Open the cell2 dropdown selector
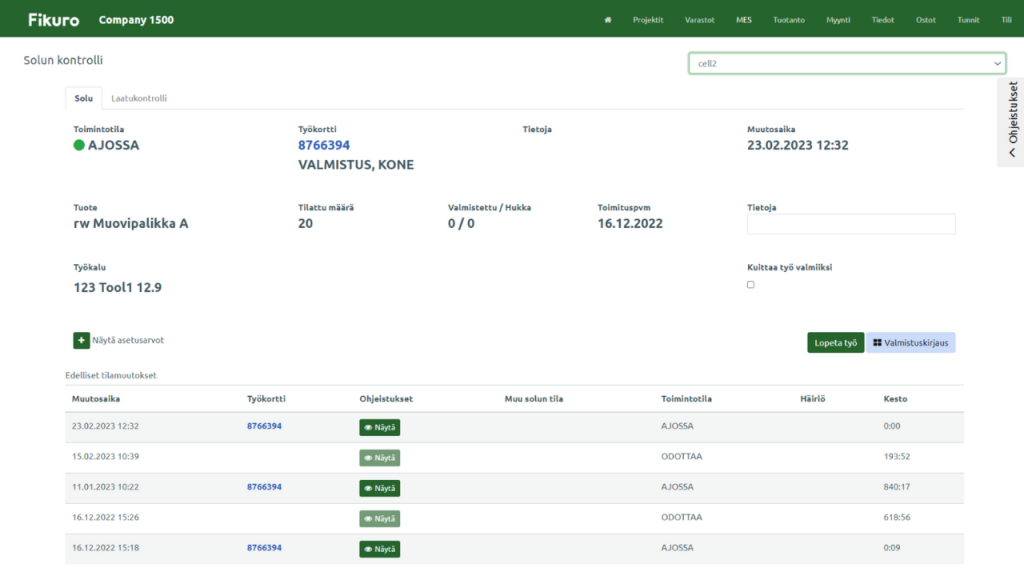Screen dimensions: 1024x576 [846, 63]
